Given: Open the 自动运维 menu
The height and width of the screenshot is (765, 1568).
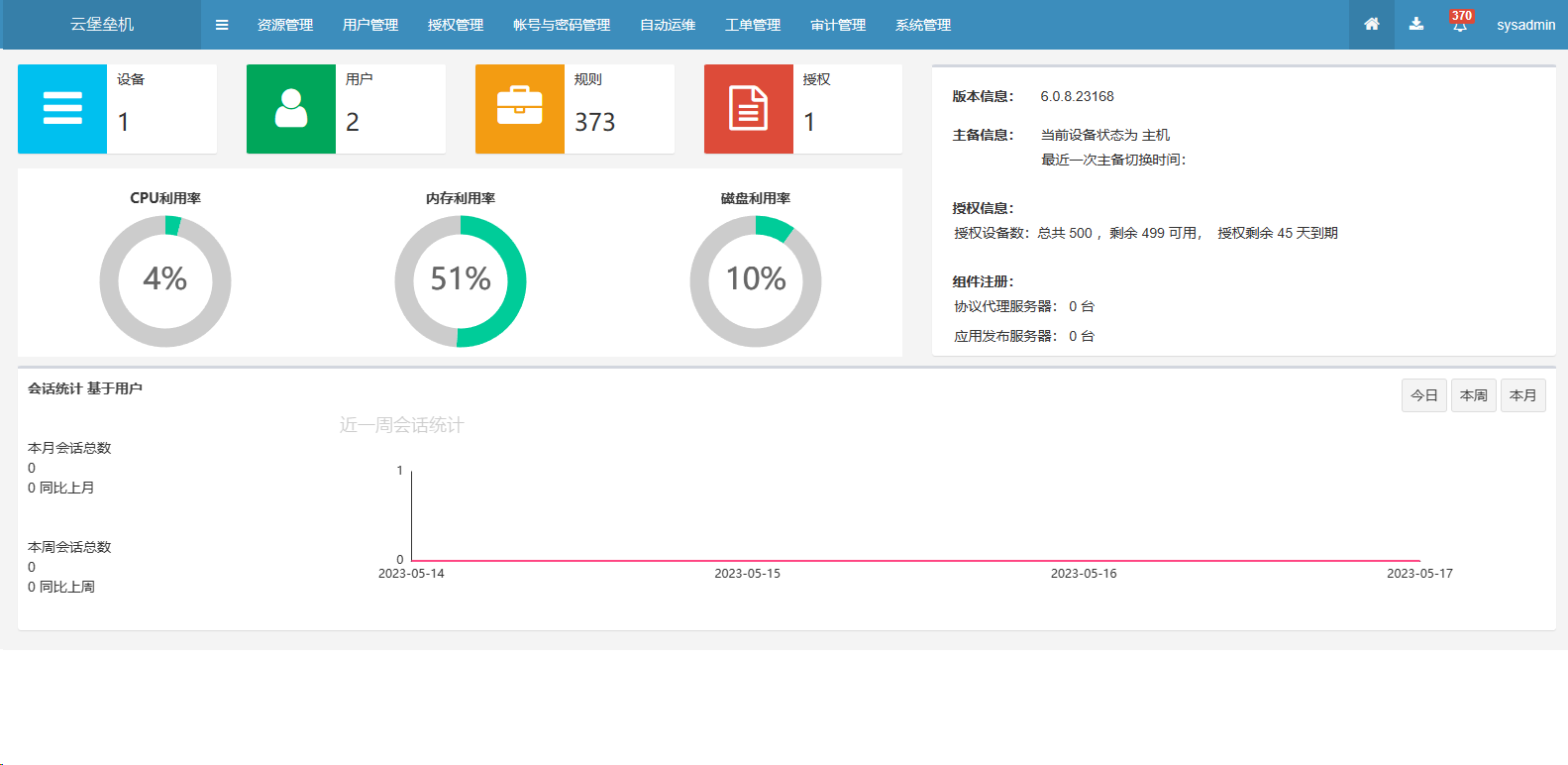Looking at the screenshot, I should tap(668, 25).
